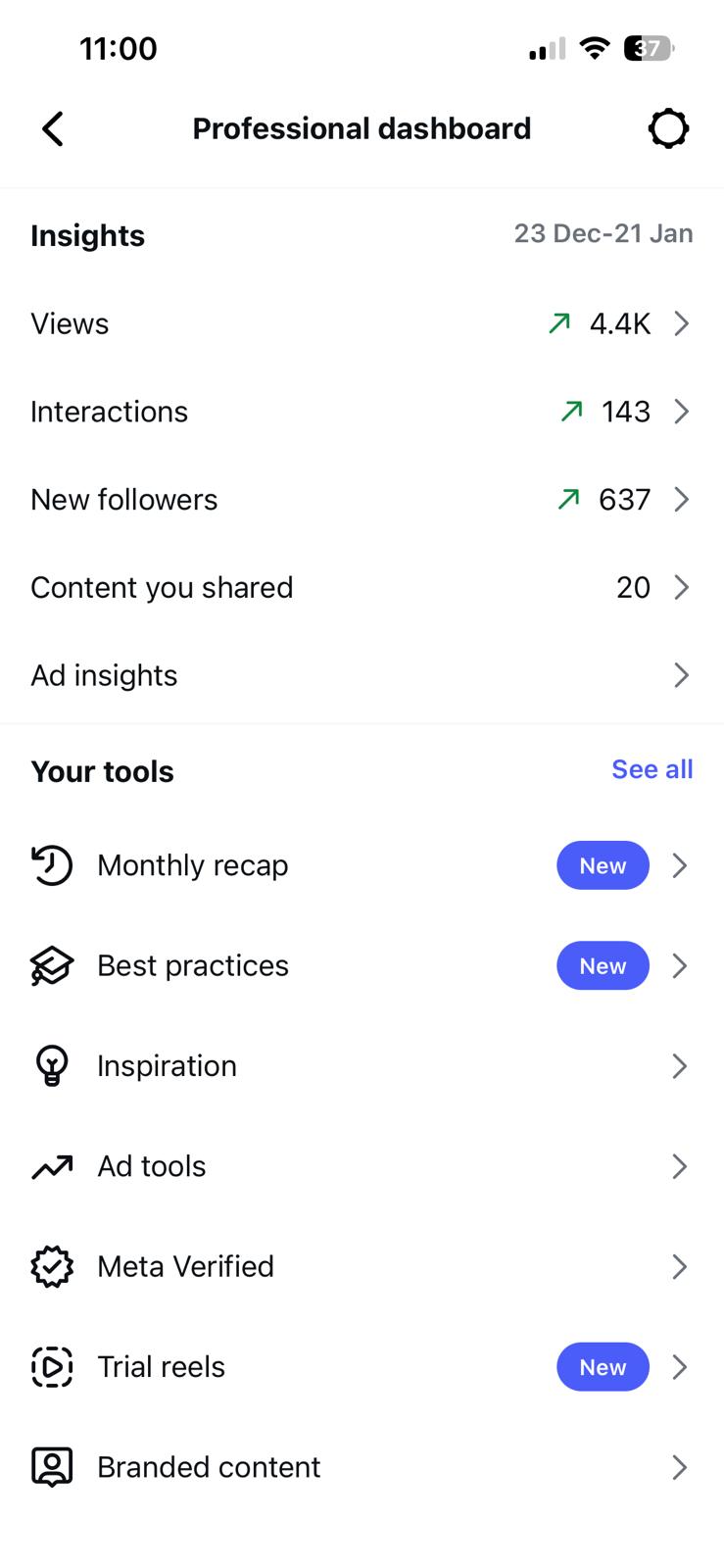This screenshot has width=724, height=1568.
Task: Click the See all link for tools
Action: coord(652,769)
